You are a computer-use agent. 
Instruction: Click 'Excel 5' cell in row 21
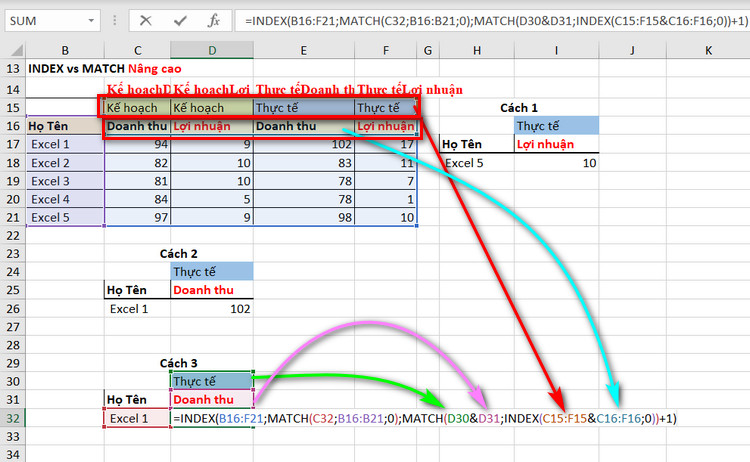65,218
